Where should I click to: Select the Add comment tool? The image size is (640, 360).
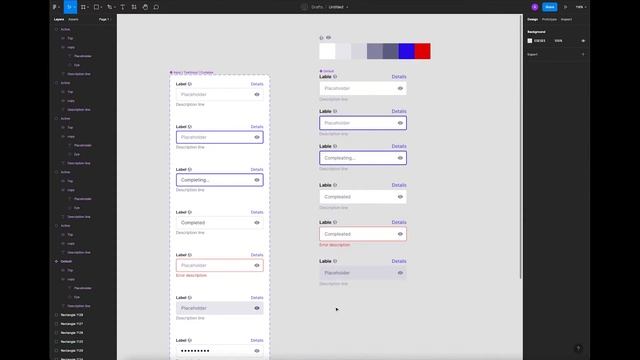click(156, 7)
